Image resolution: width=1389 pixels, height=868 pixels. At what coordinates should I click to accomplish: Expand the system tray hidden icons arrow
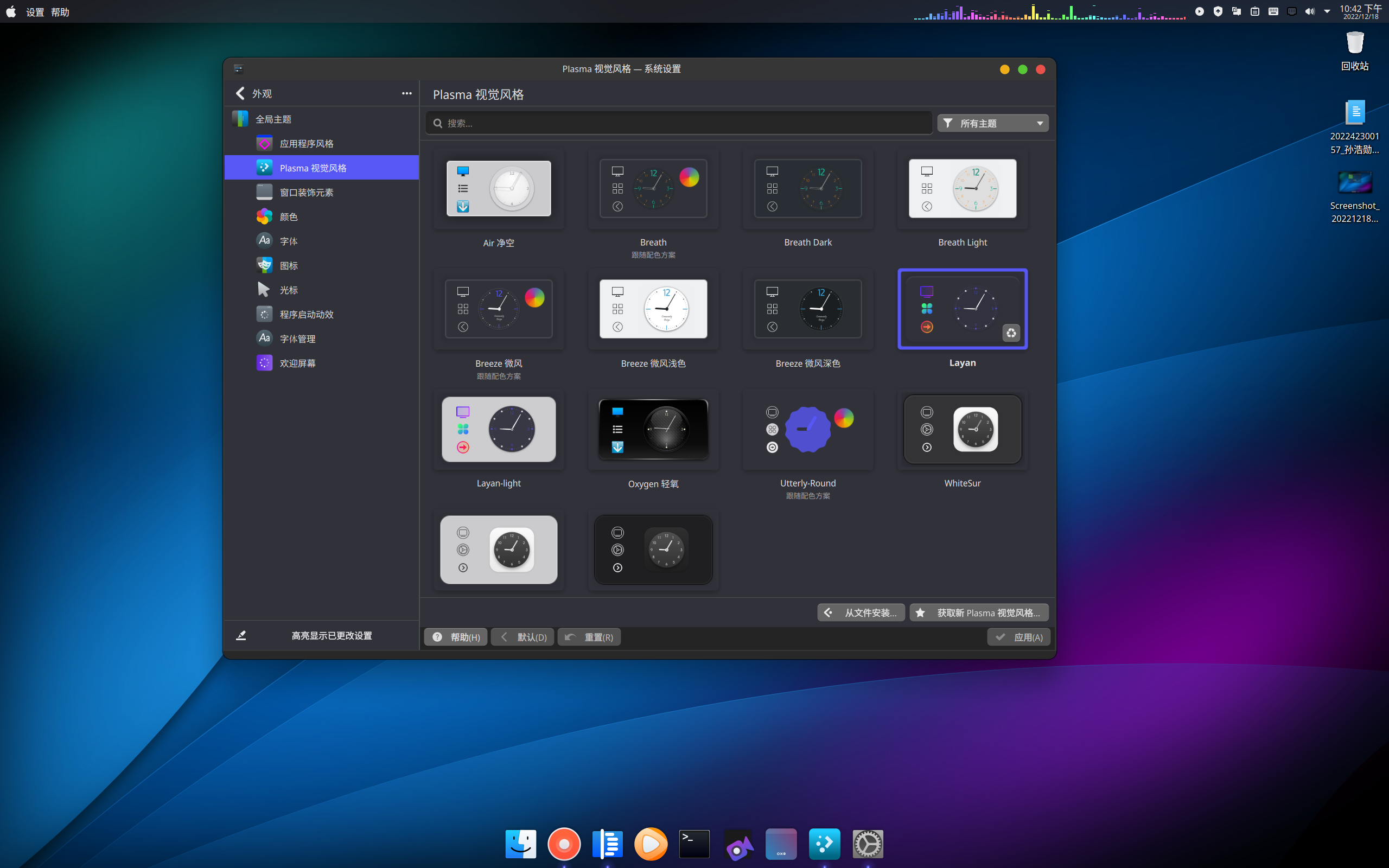click(x=1327, y=11)
